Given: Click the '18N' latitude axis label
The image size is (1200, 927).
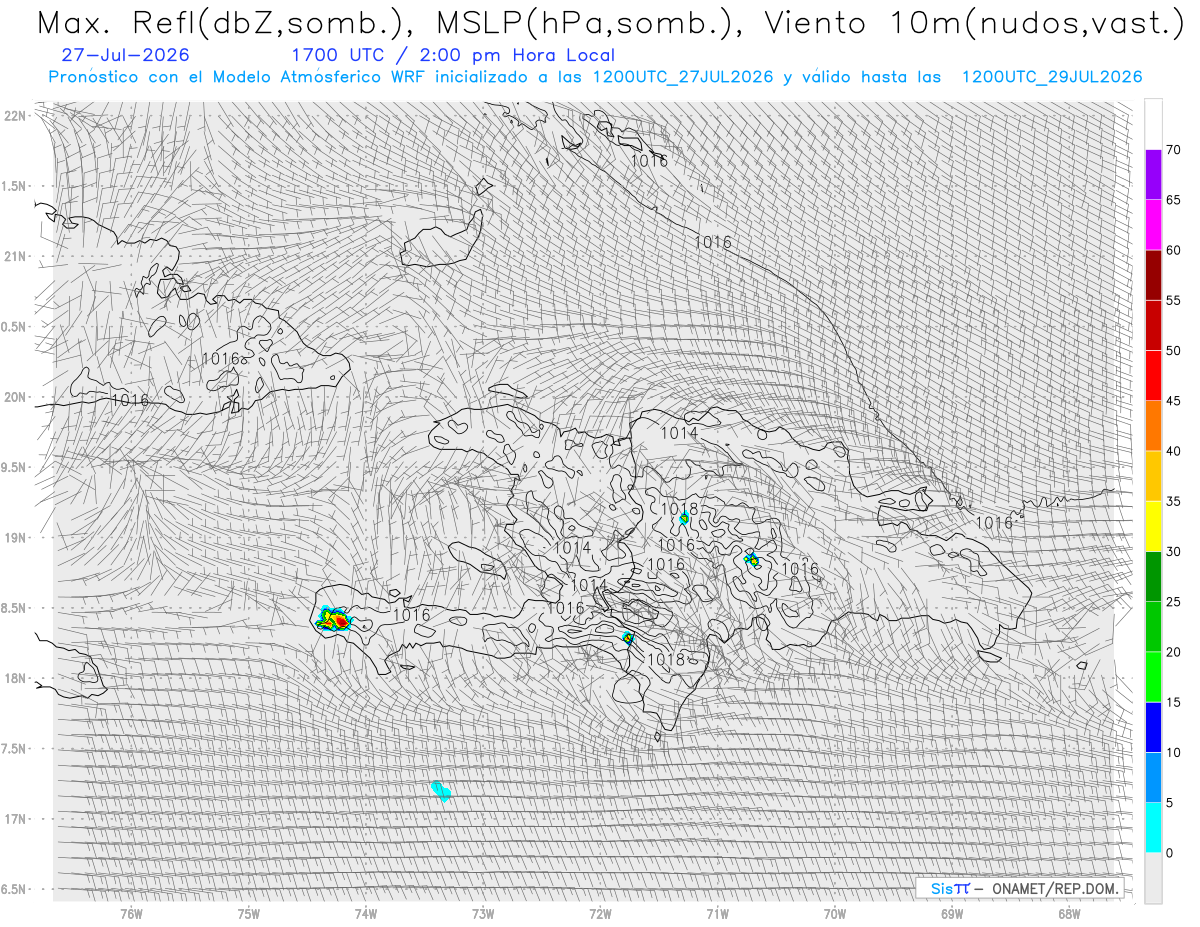Looking at the screenshot, I should 15,679.
